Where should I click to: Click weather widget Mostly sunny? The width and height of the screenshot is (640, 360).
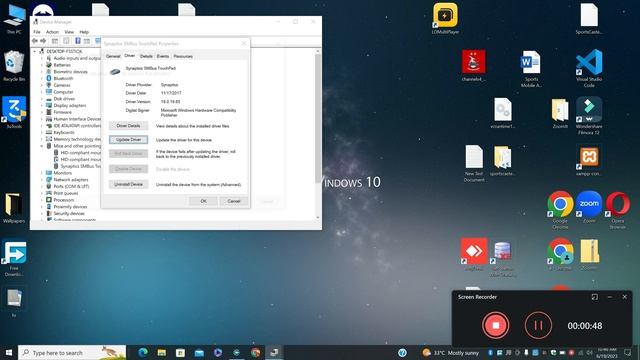451,353
